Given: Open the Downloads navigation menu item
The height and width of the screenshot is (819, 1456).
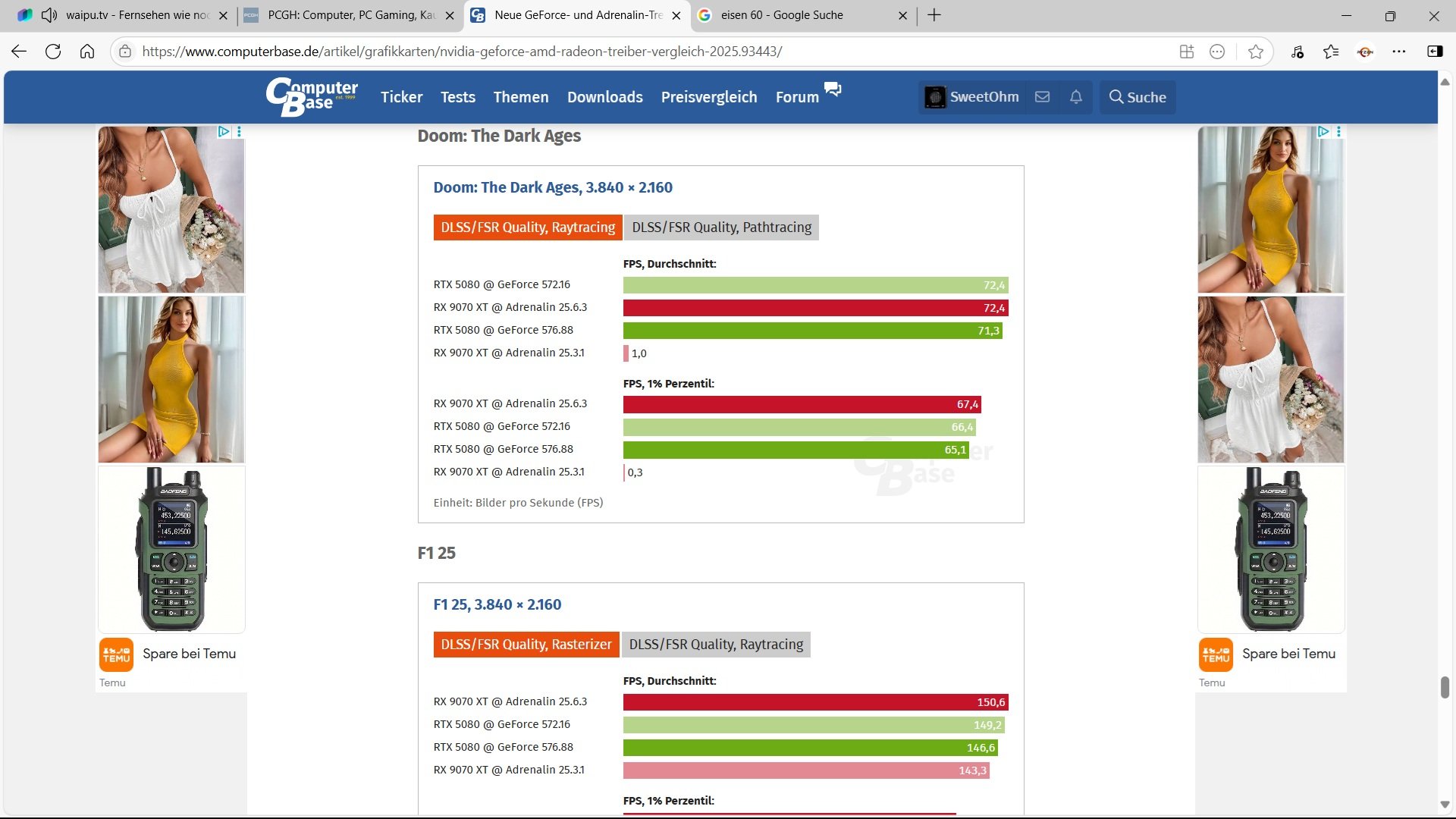Looking at the screenshot, I should [x=604, y=97].
